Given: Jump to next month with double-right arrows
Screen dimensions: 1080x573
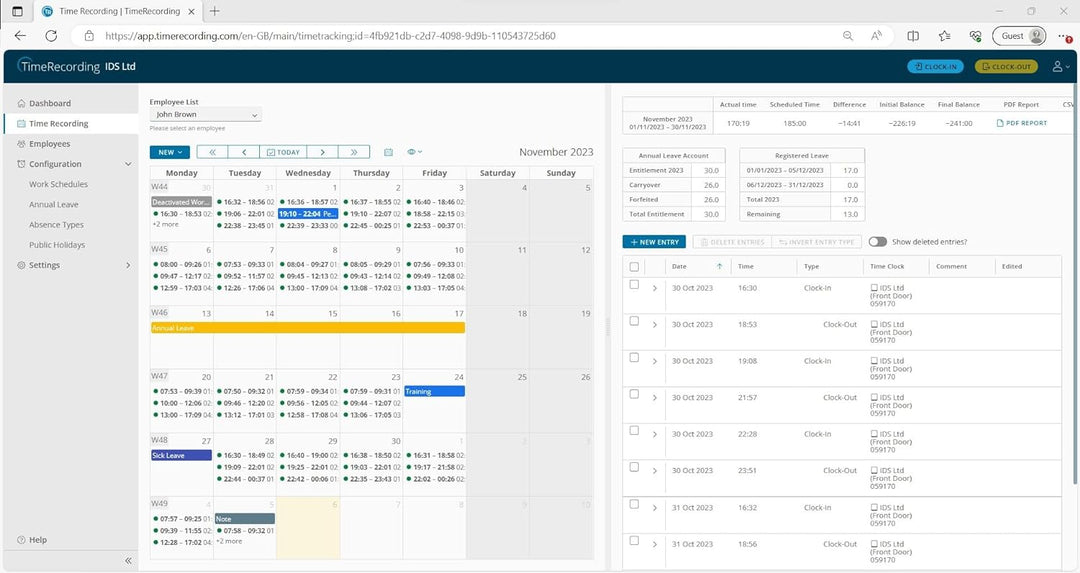Looking at the screenshot, I should point(354,152).
